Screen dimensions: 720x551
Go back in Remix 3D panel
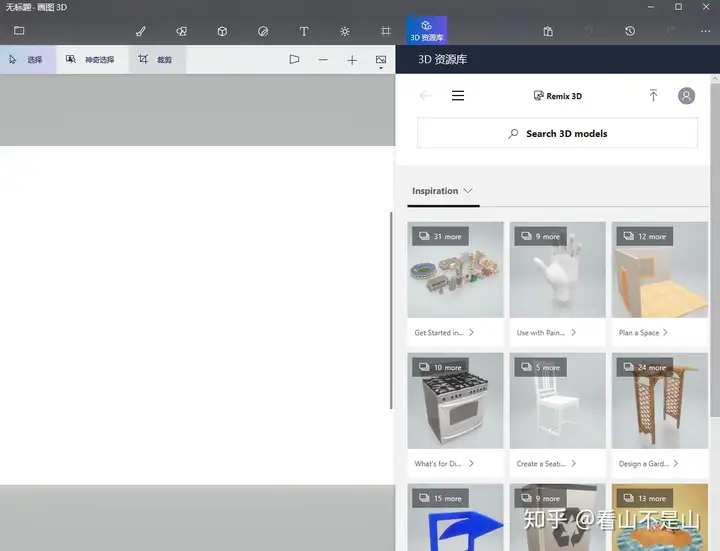426,96
